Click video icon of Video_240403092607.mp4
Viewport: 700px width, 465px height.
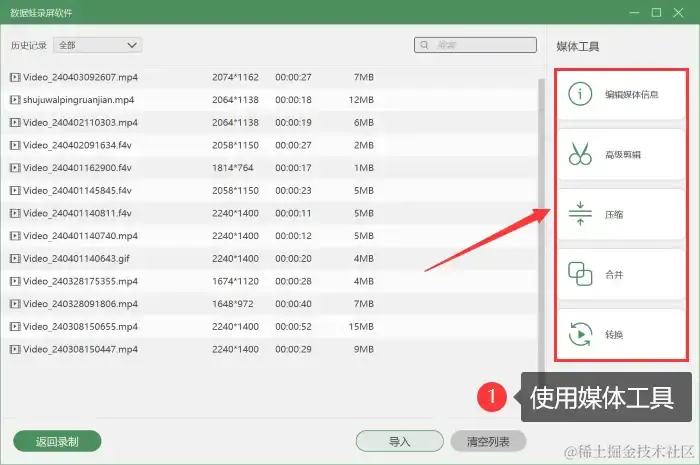15,77
